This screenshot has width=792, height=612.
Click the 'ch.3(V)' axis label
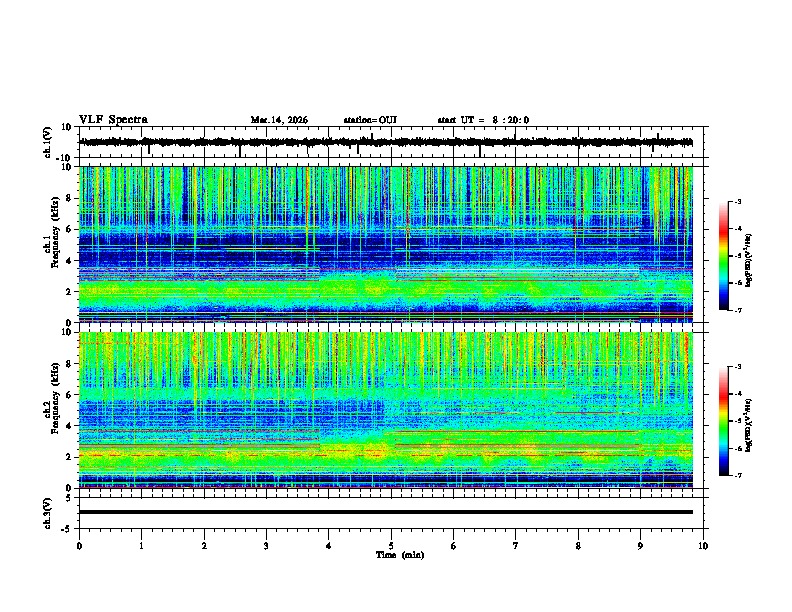click(48, 513)
